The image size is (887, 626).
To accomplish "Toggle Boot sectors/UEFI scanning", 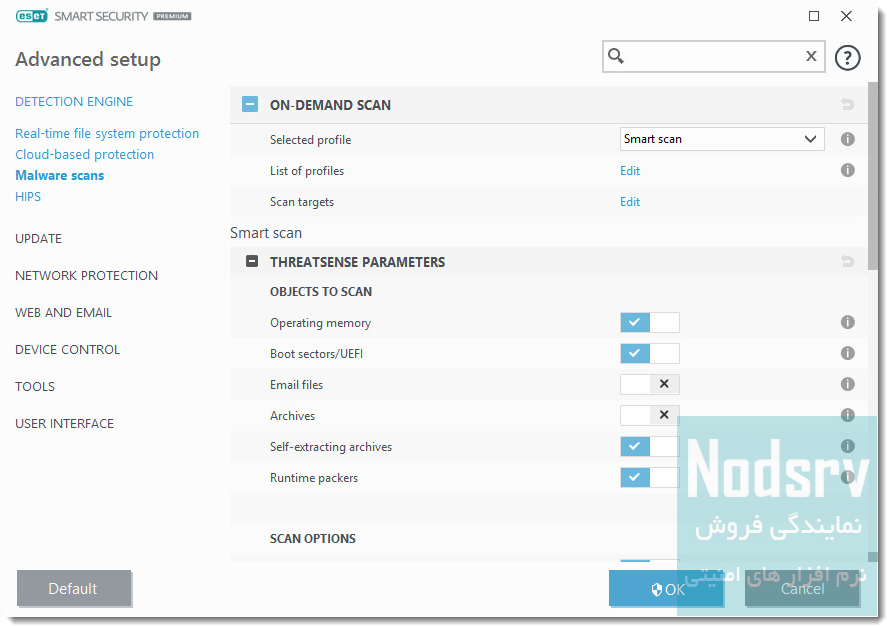I will point(649,353).
